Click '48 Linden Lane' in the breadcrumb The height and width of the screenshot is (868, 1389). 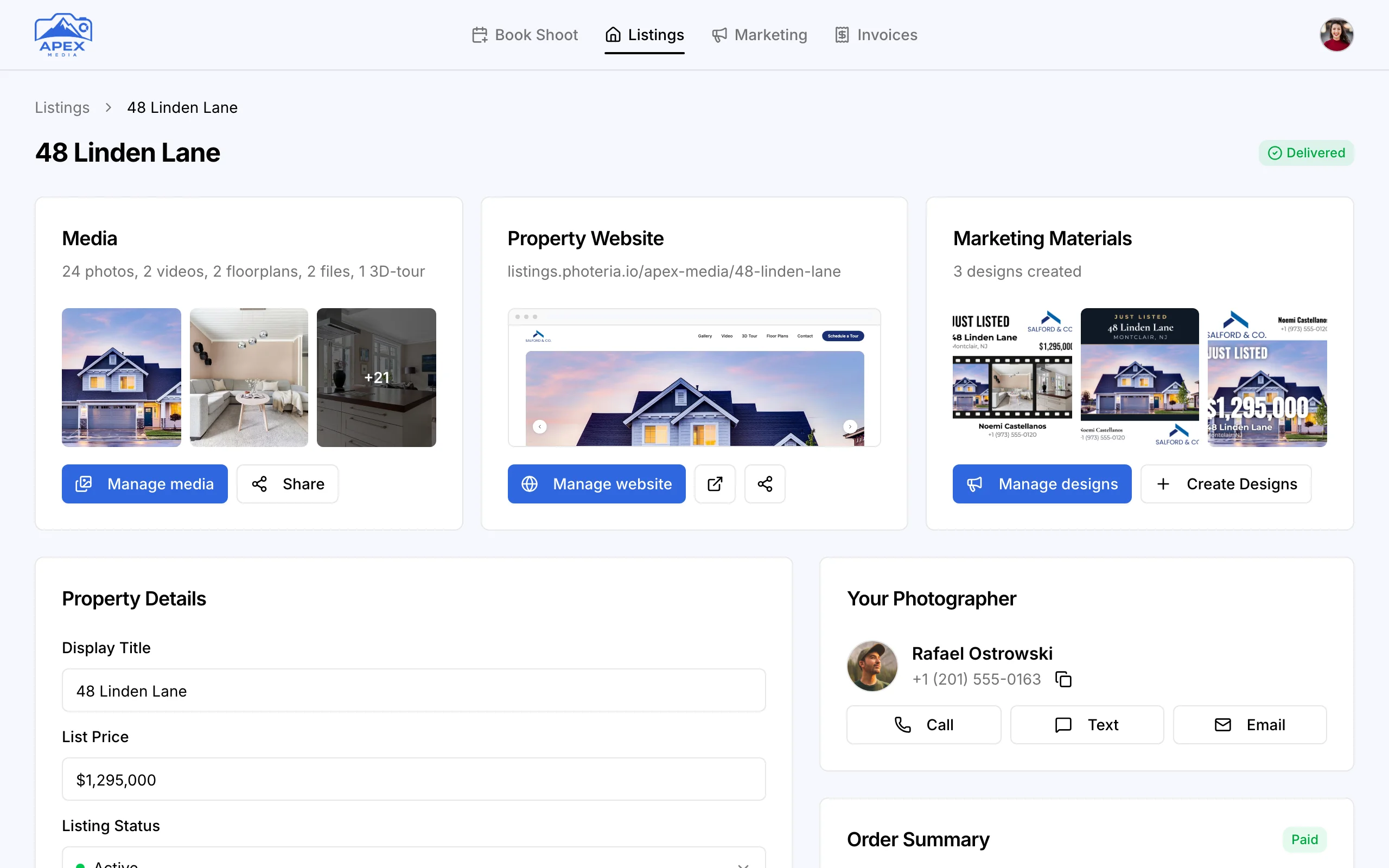point(182,107)
